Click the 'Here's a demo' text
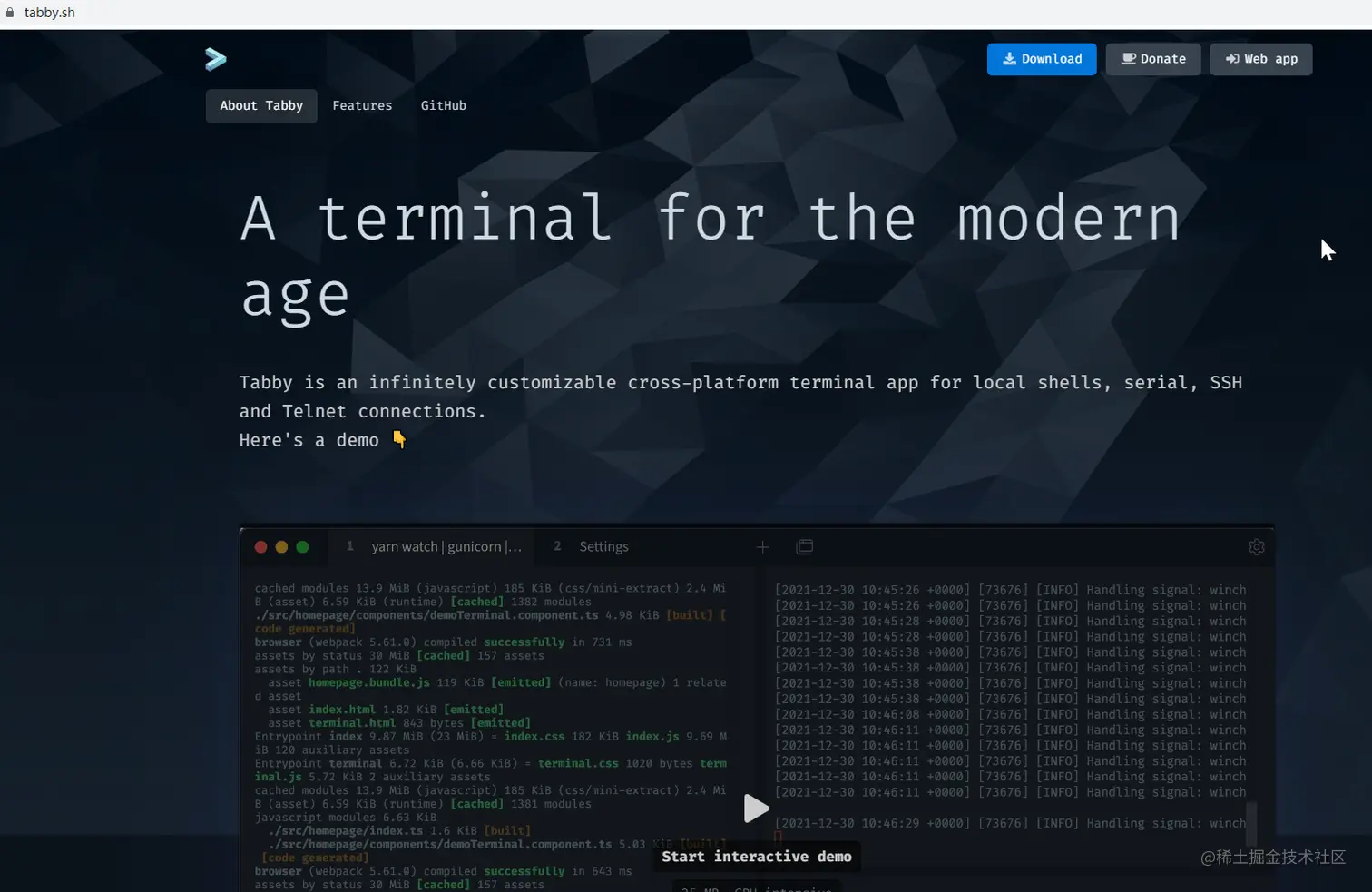 pos(309,440)
